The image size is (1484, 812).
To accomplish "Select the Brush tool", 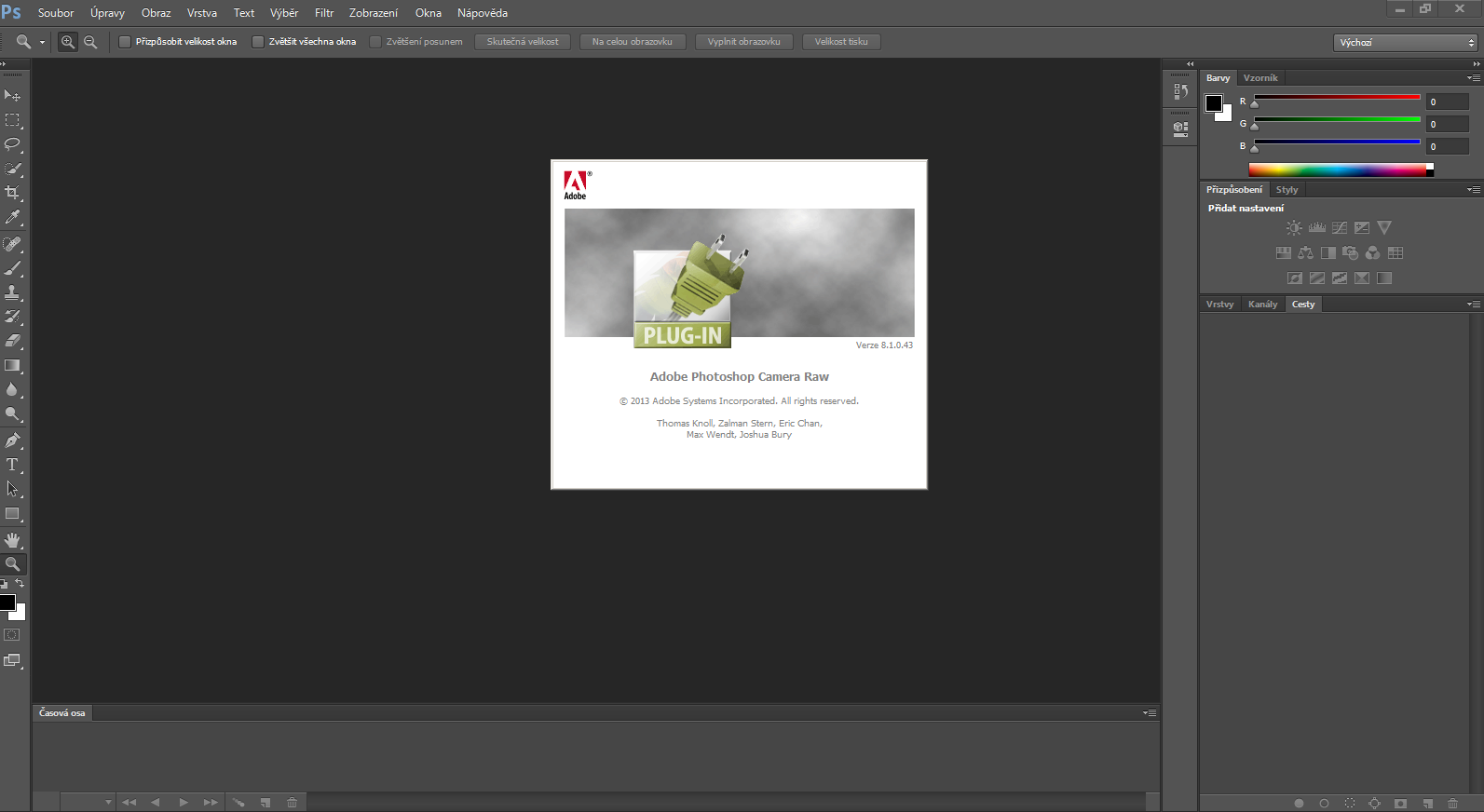I will click(x=12, y=268).
